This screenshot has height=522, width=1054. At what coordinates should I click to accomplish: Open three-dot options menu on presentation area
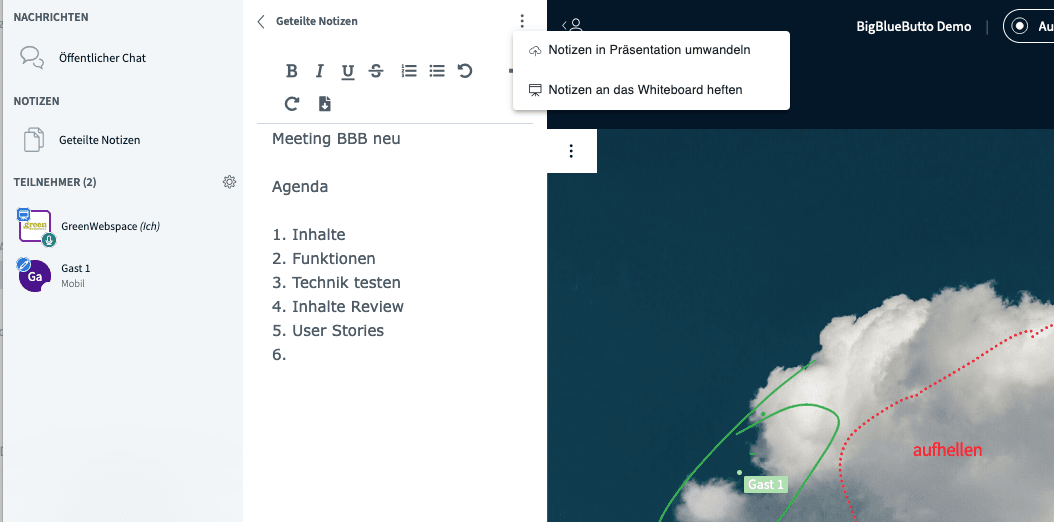click(571, 151)
